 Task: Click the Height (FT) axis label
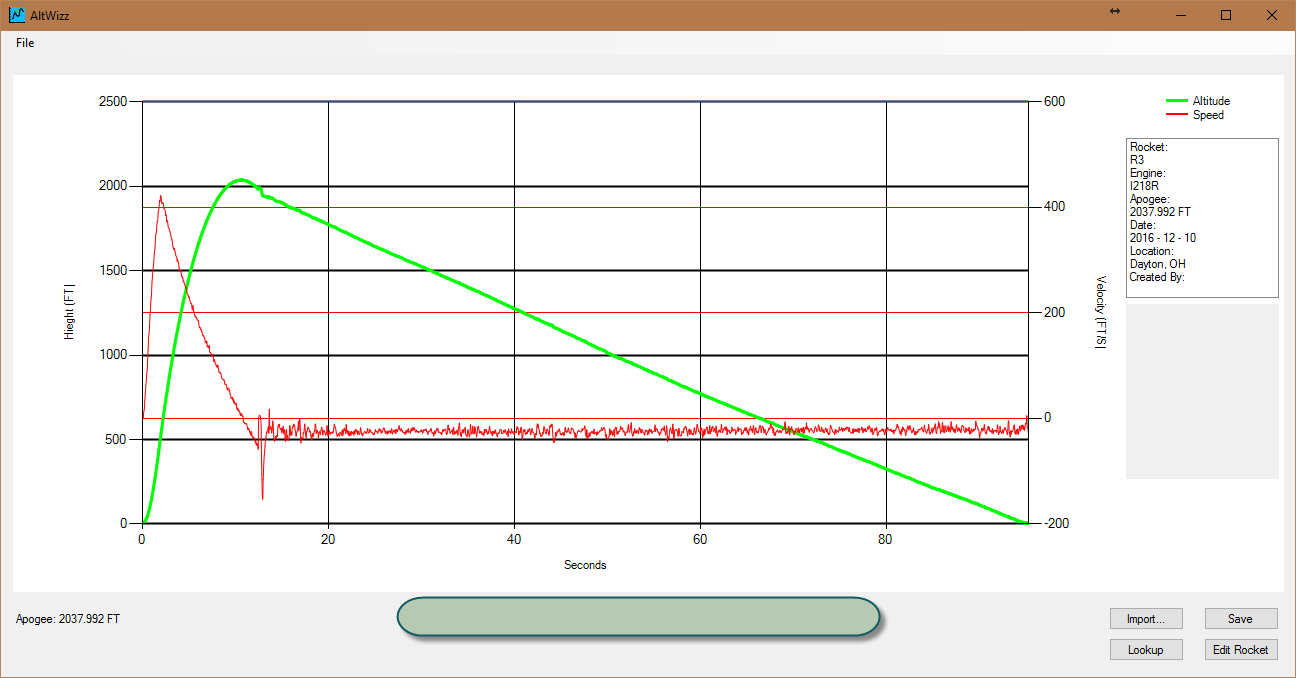[70, 311]
